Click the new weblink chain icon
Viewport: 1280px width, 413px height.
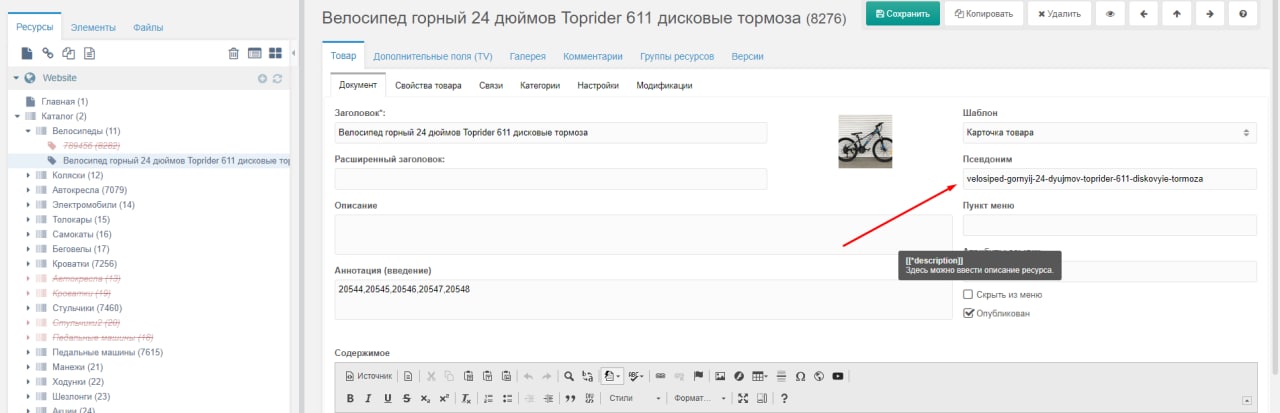(x=48, y=52)
